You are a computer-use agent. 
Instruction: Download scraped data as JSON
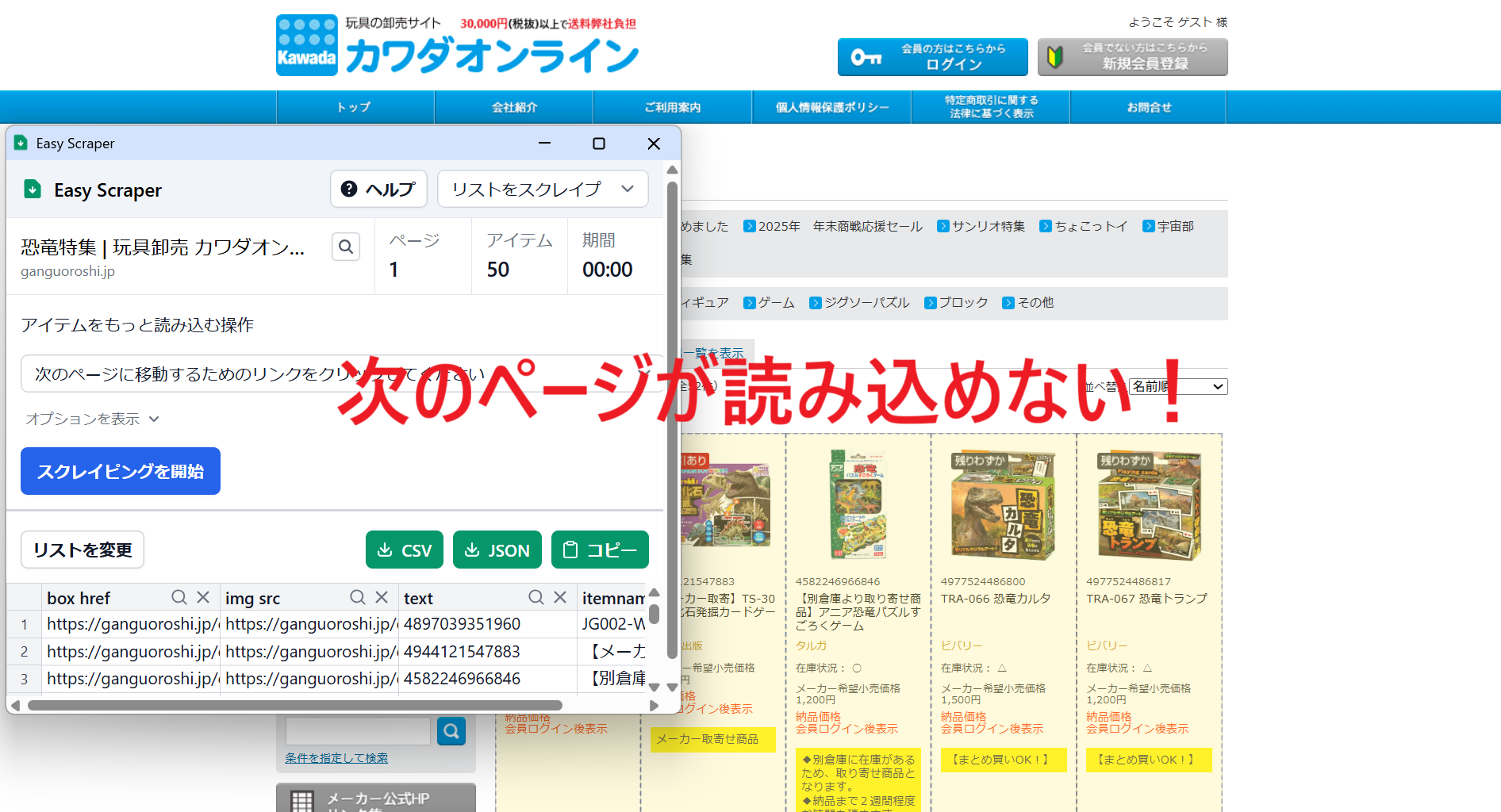pyautogui.click(x=497, y=550)
